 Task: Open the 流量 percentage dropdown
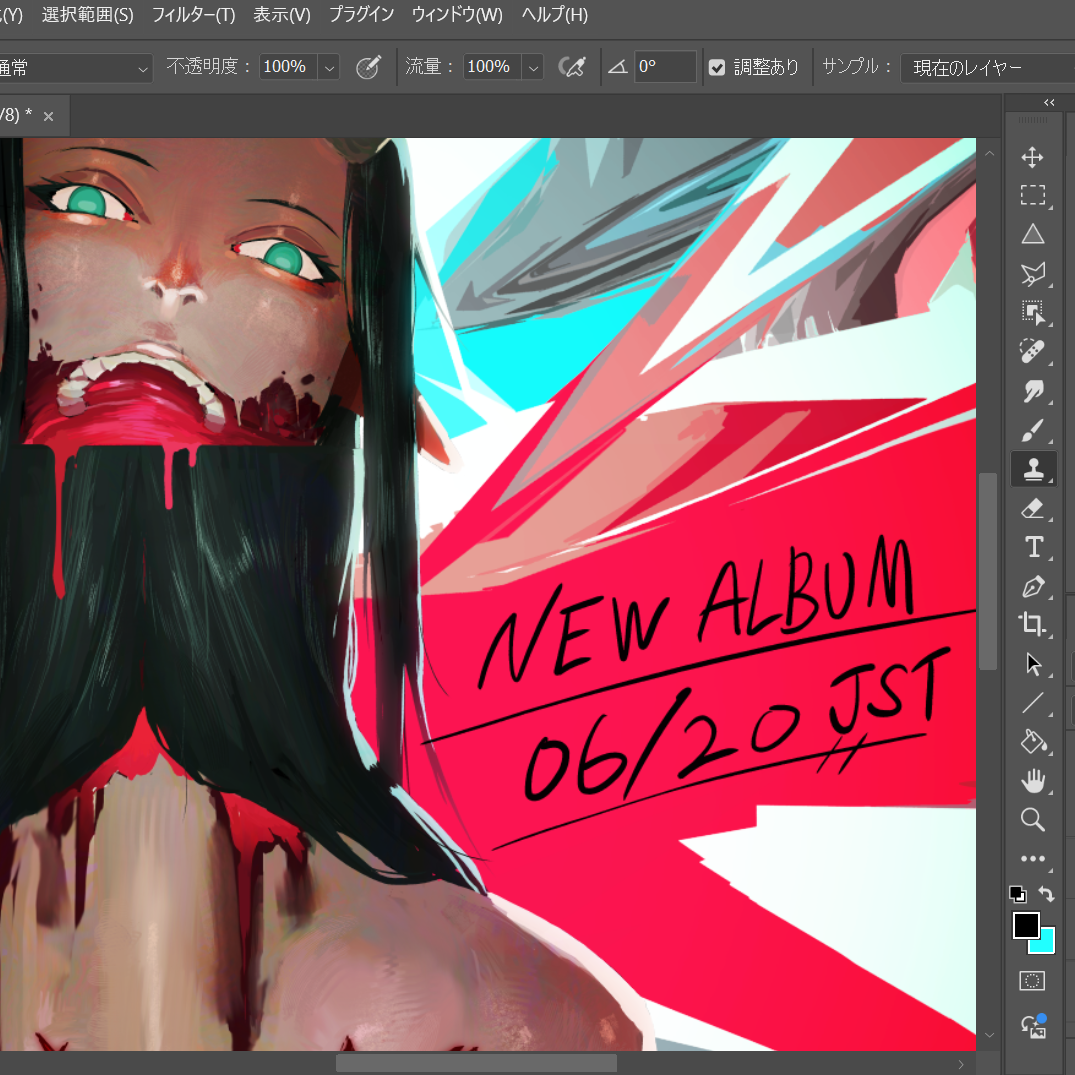click(533, 67)
